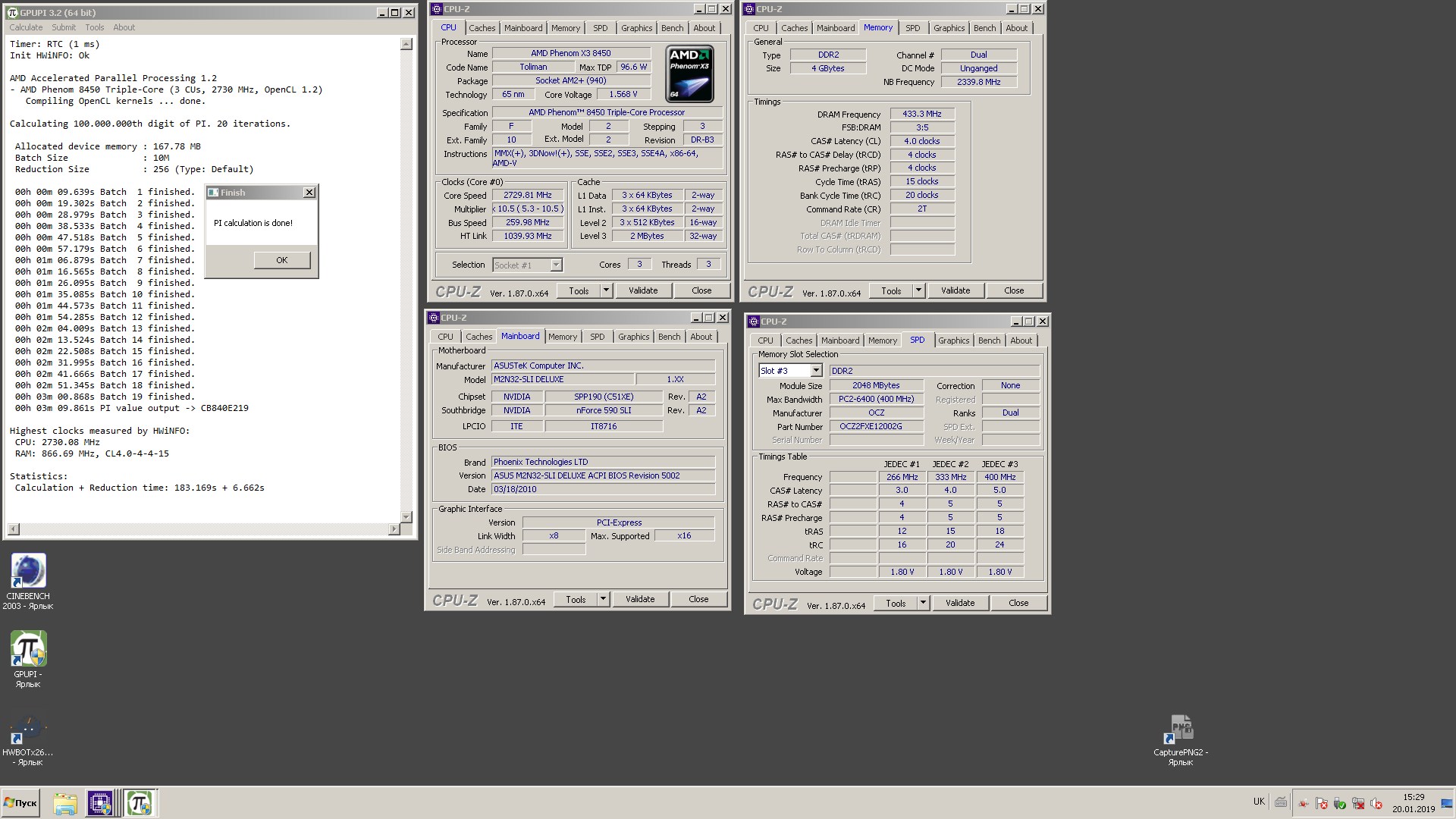
Task: Click the system clock showing 15:29
Action: 1414,798
